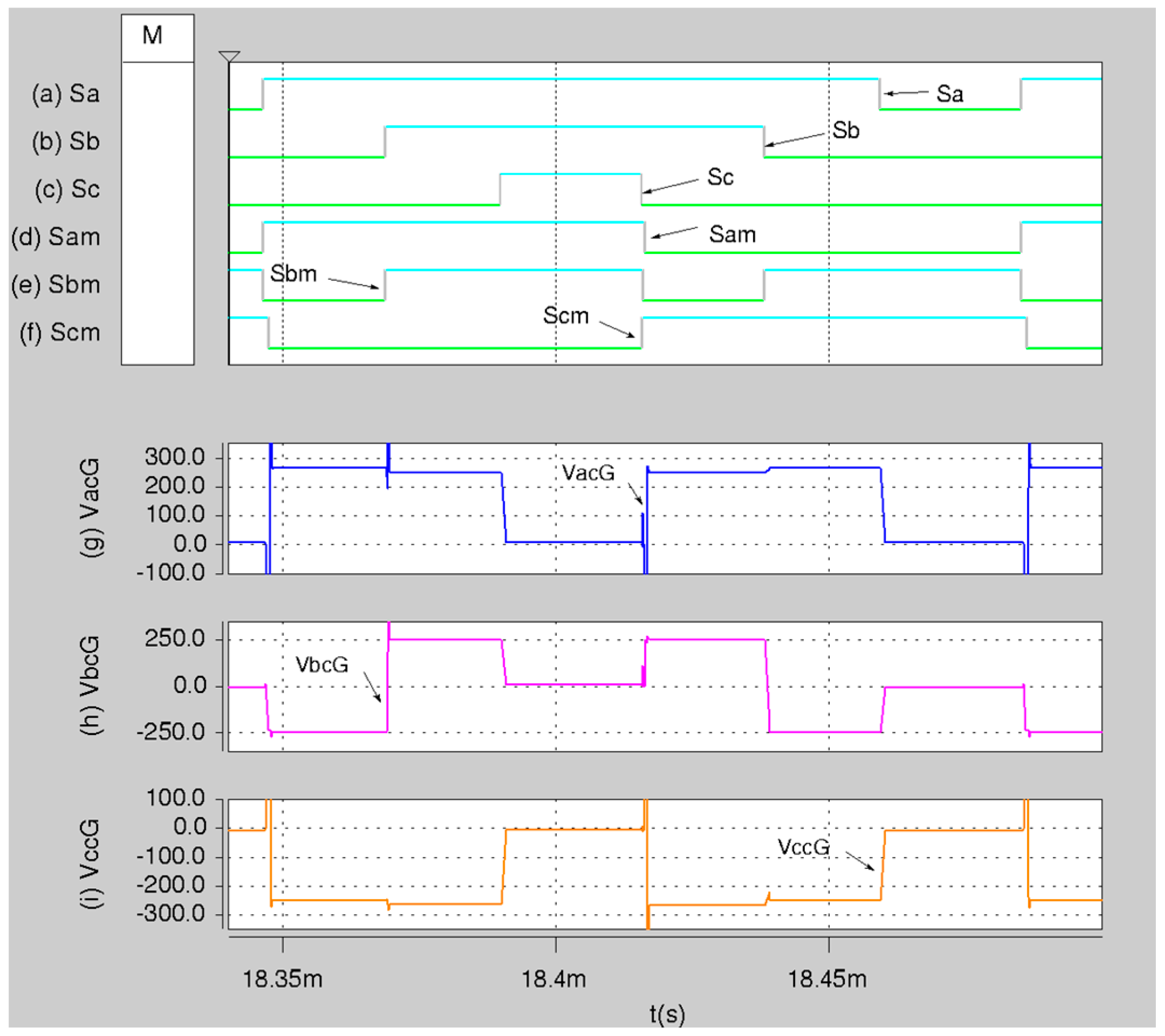Select the (f) Scm signal label
Screen dimensions: 1165x1036
[60, 333]
